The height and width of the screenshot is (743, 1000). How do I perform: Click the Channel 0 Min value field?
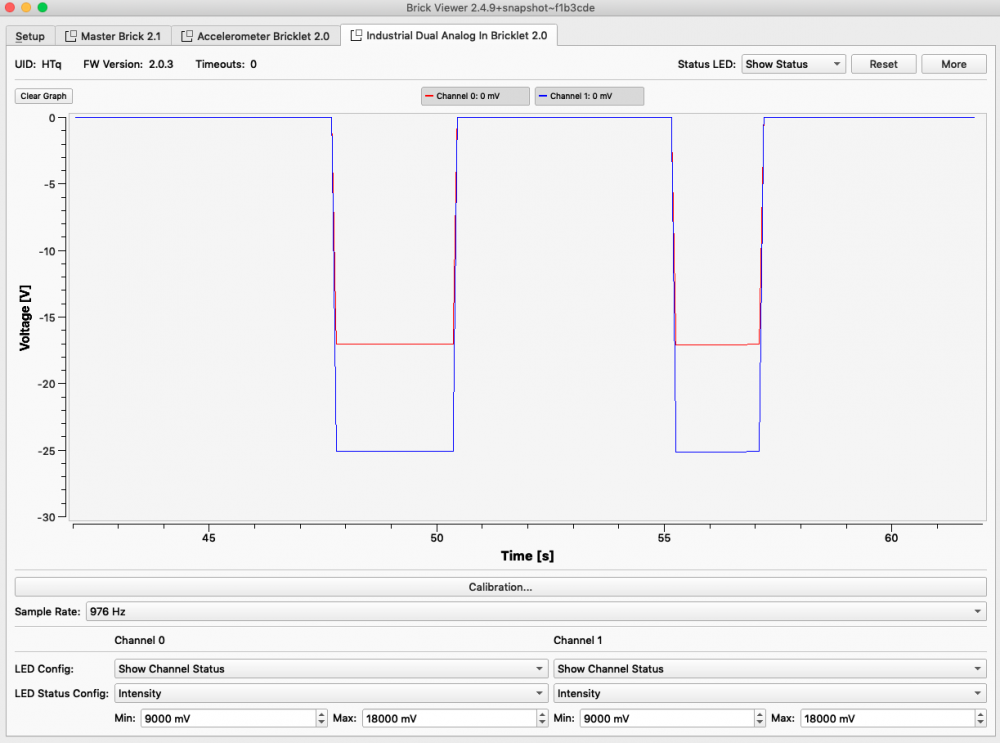point(226,718)
